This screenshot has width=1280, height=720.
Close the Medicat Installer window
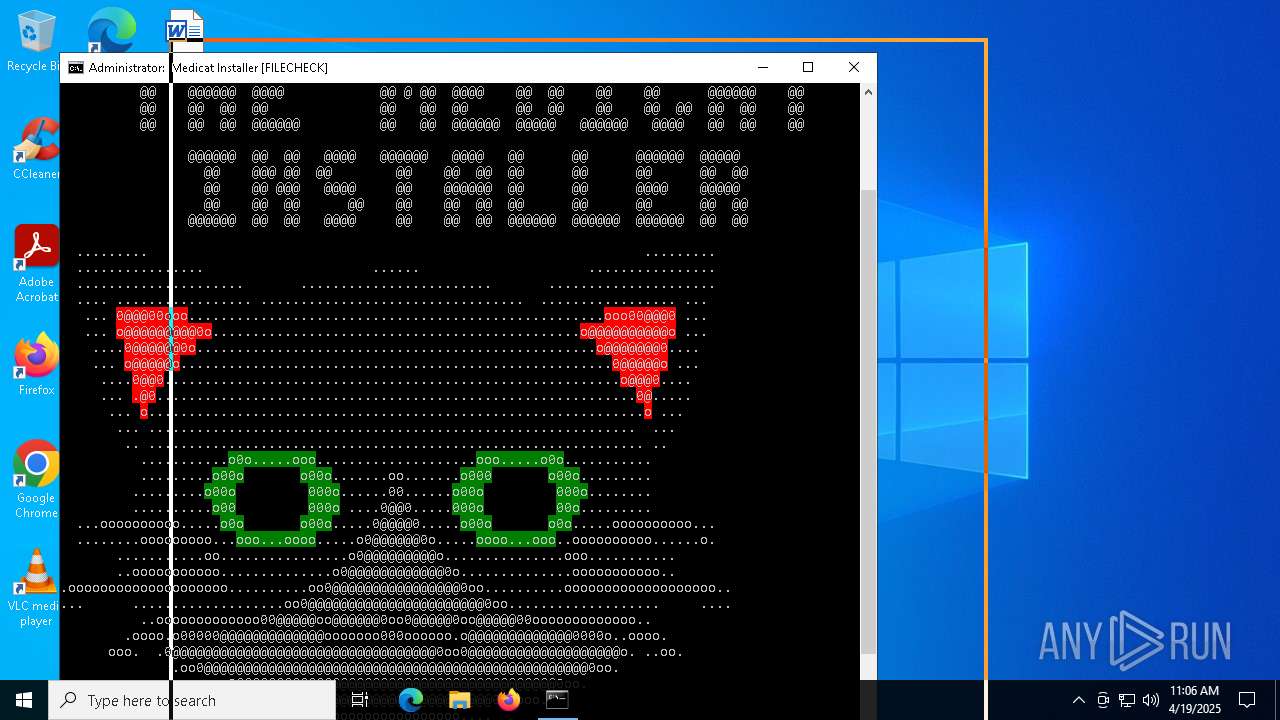(853, 67)
